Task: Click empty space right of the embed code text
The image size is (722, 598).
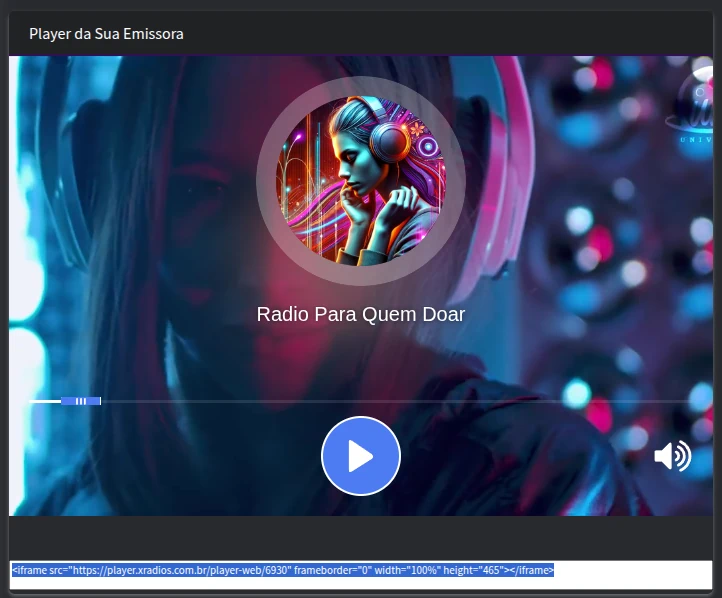Action: (630, 574)
